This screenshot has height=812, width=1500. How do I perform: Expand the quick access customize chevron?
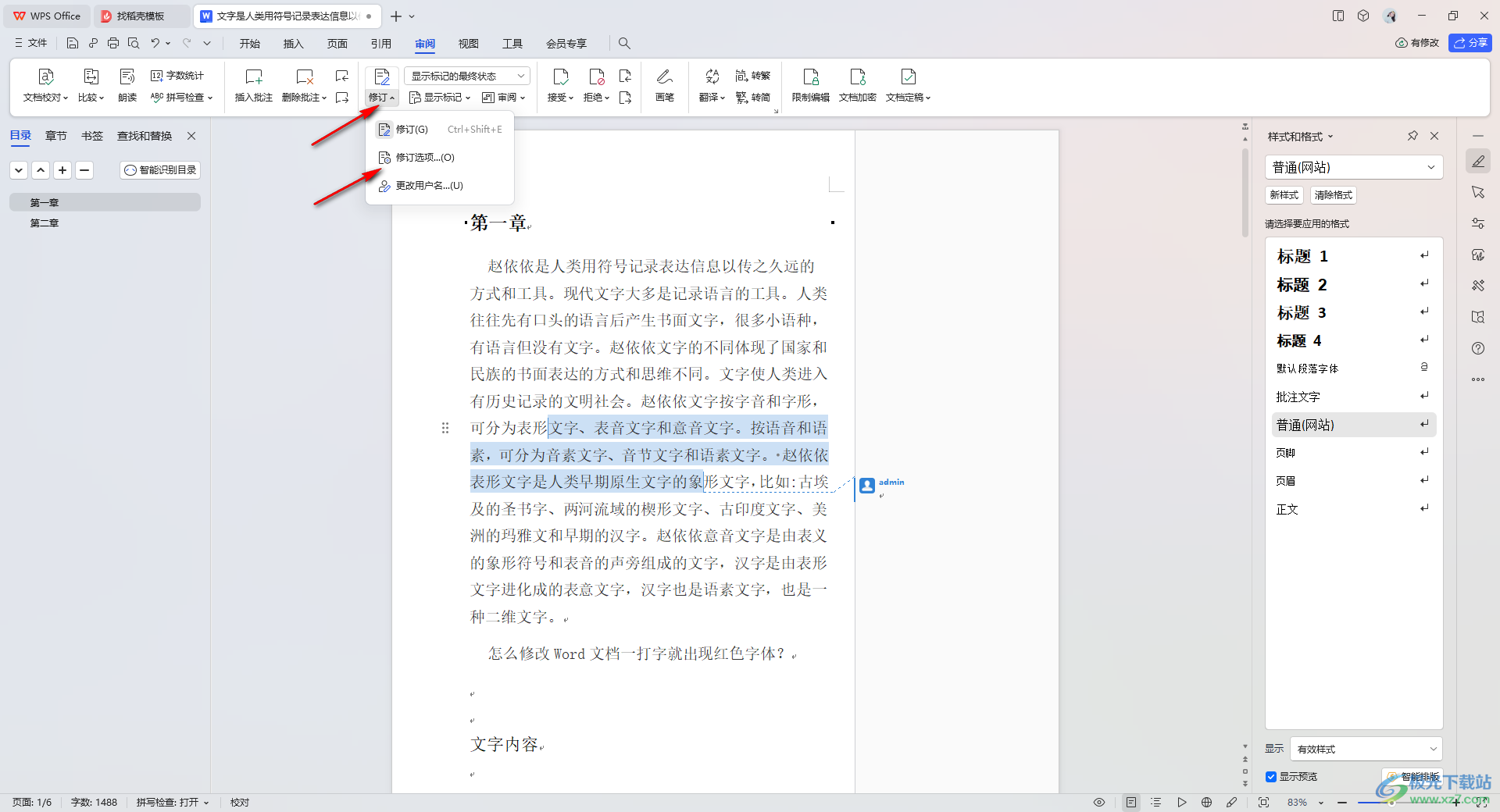207,43
